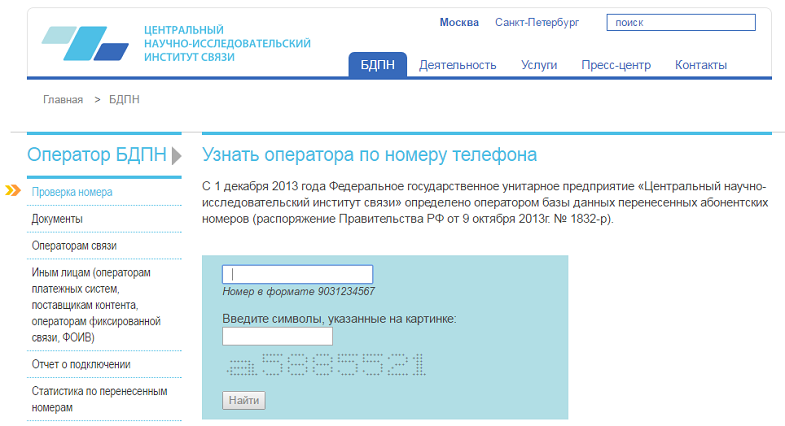Click the gray arrow beside Оператор БДПН
The image size is (785, 426).
tap(176, 156)
